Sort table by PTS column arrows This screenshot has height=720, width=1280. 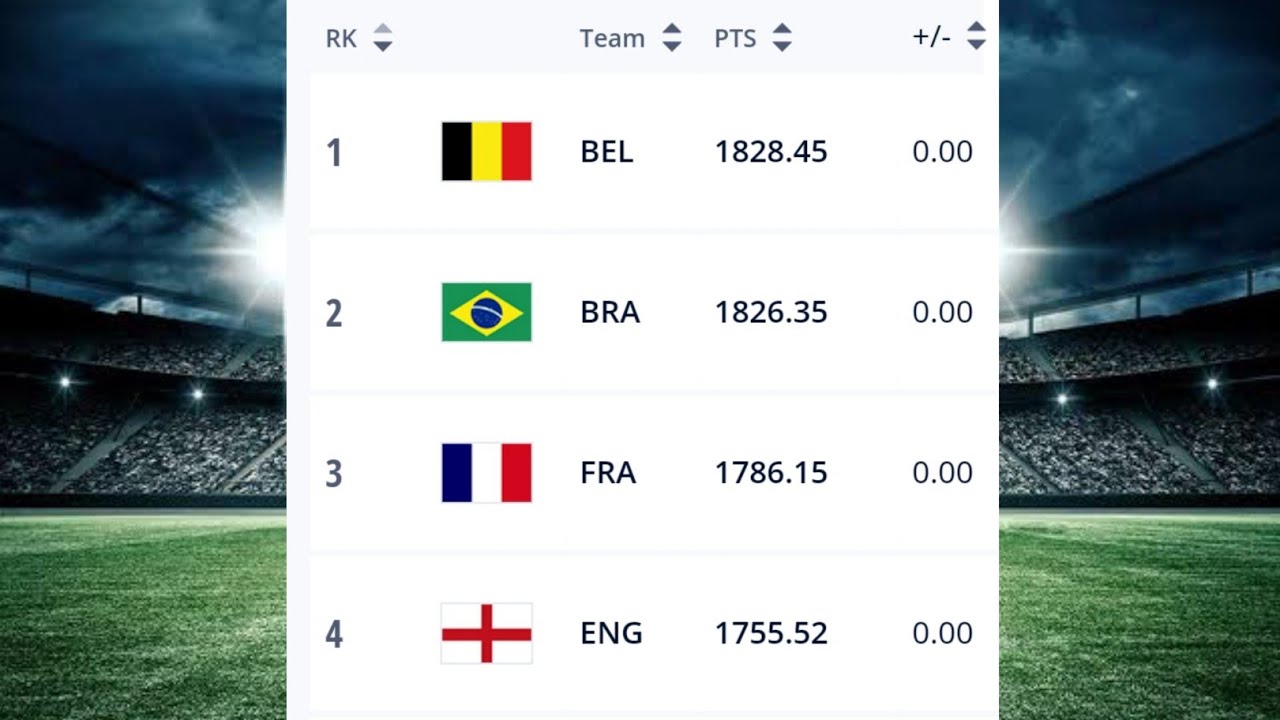click(x=782, y=39)
